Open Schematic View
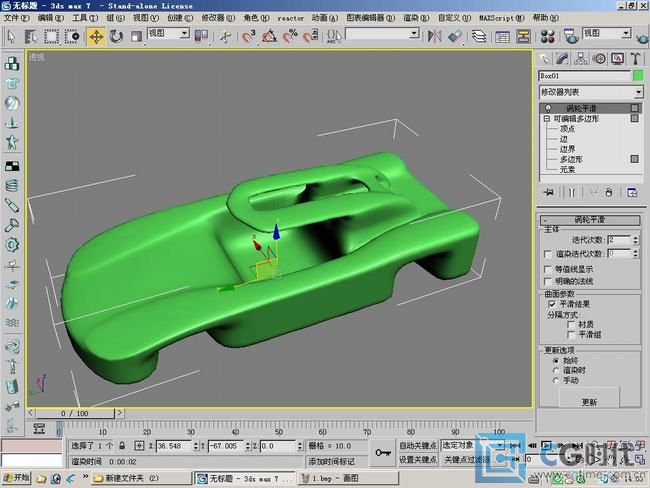Viewport: 650px width, 488px height. point(523,36)
